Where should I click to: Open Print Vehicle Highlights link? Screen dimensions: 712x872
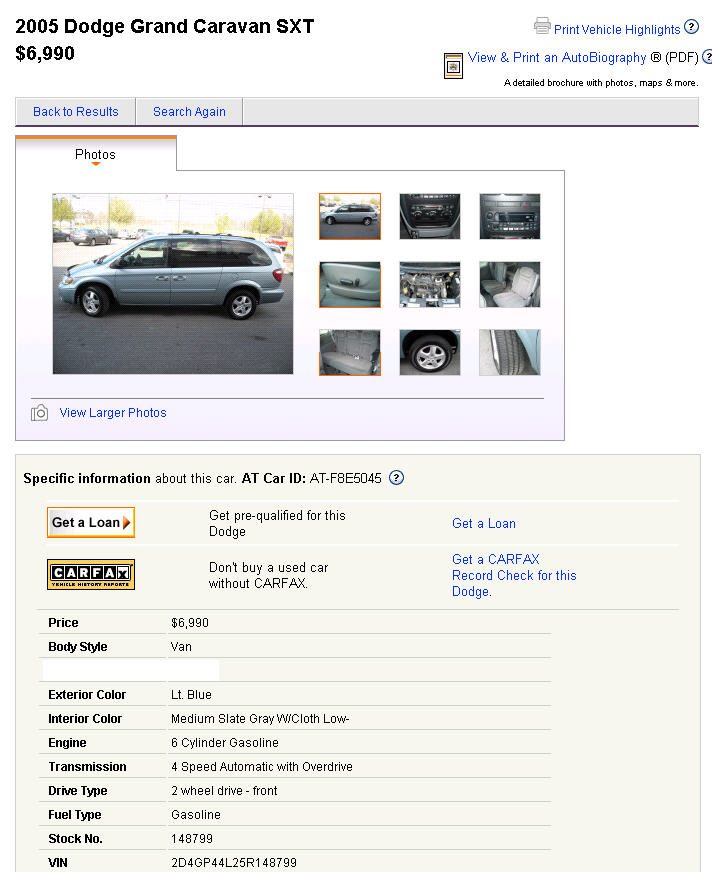(x=617, y=29)
